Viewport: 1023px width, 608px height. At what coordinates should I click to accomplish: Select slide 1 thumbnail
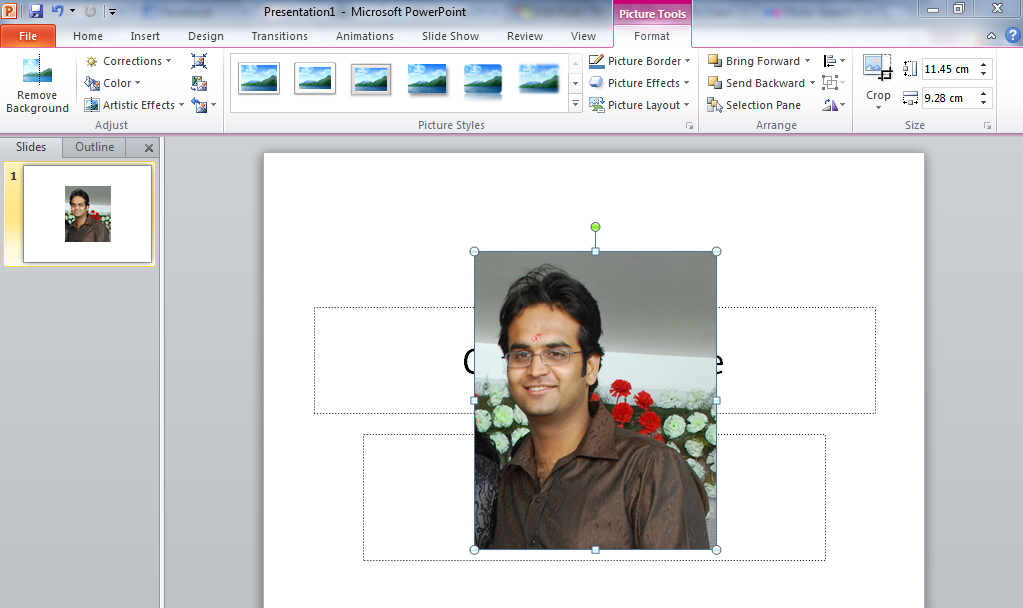pyautogui.click(x=87, y=214)
